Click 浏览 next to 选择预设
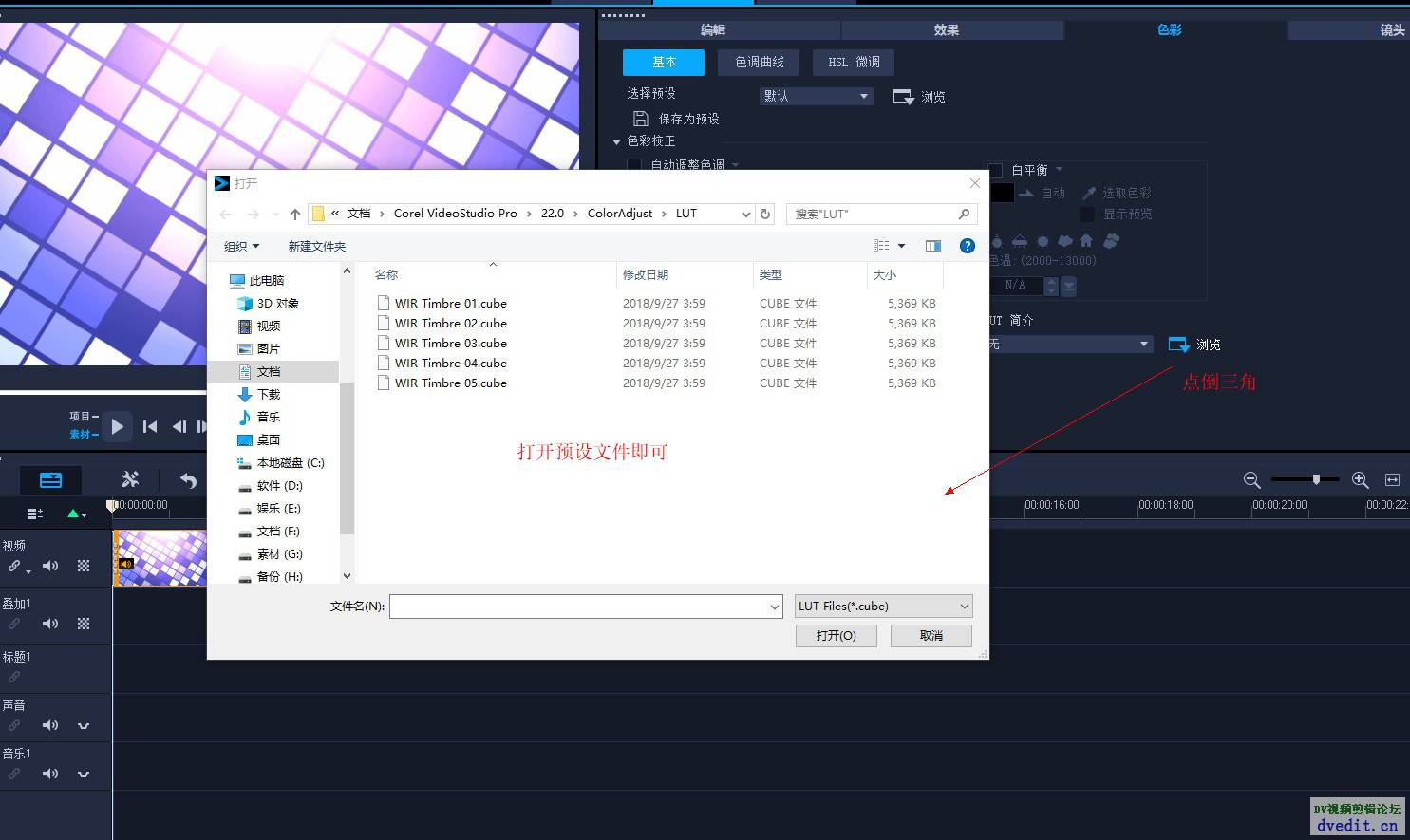1410x840 pixels. click(x=919, y=97)
